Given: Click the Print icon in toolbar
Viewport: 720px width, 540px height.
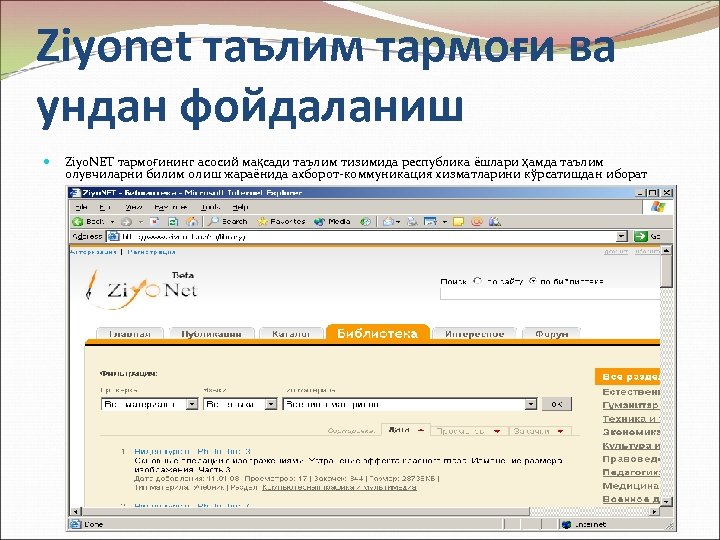Looking at the screenshot, I should [412, 222].
